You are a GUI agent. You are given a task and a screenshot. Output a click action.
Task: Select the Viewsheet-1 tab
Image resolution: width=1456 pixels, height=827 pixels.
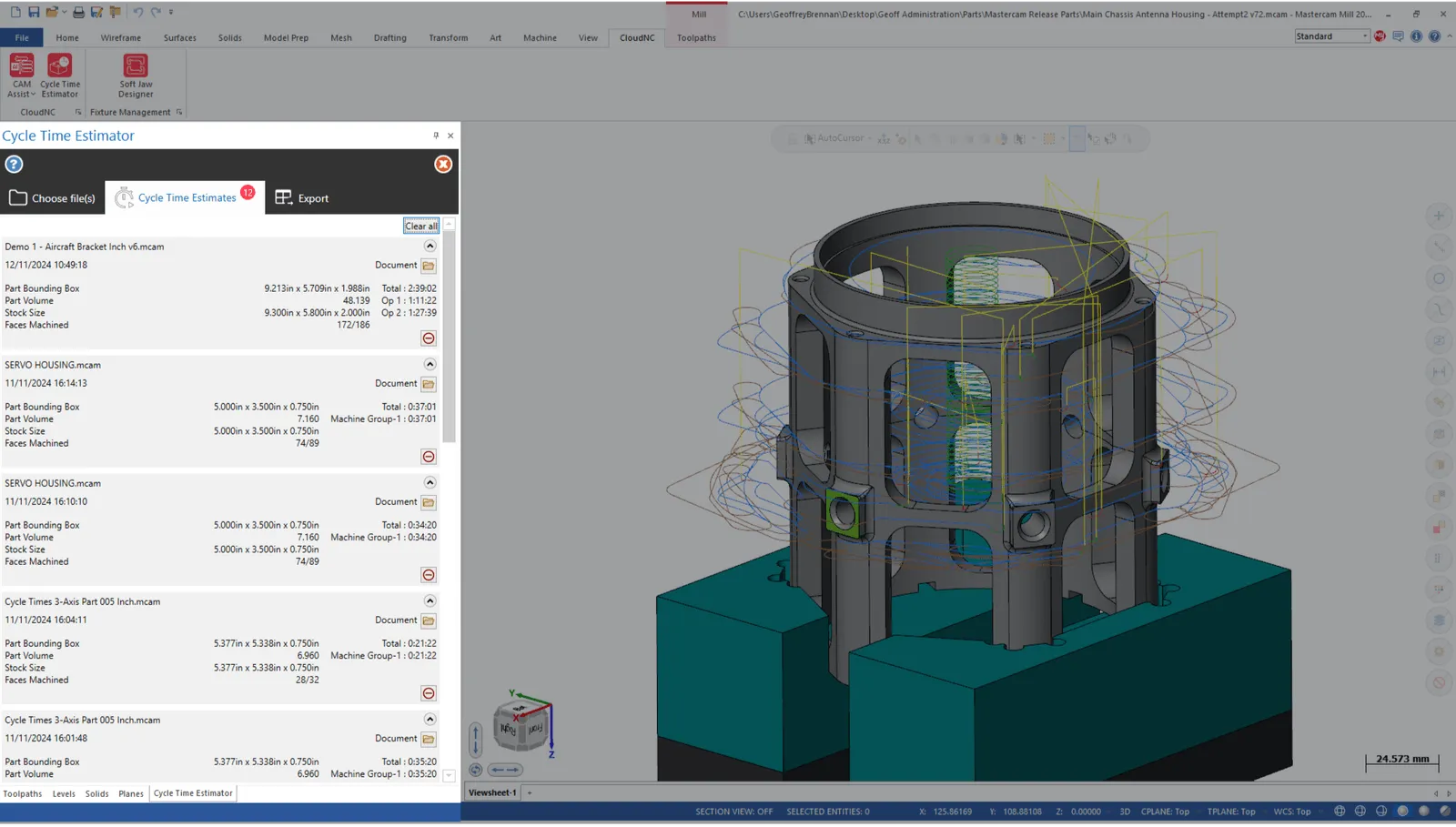[x=492, y=793]
